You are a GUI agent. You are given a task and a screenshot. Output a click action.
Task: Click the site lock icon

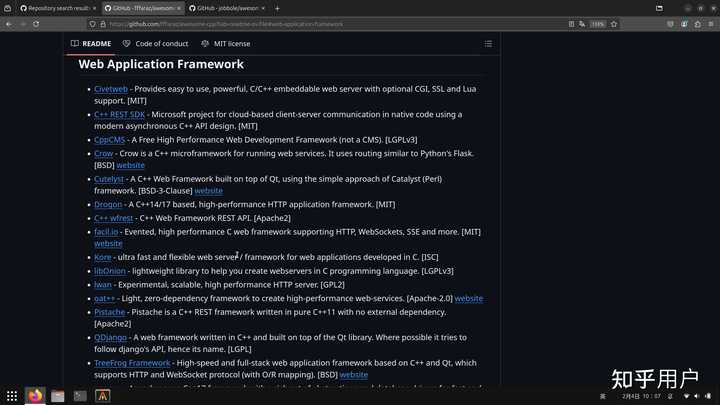[x=103, y=24]
